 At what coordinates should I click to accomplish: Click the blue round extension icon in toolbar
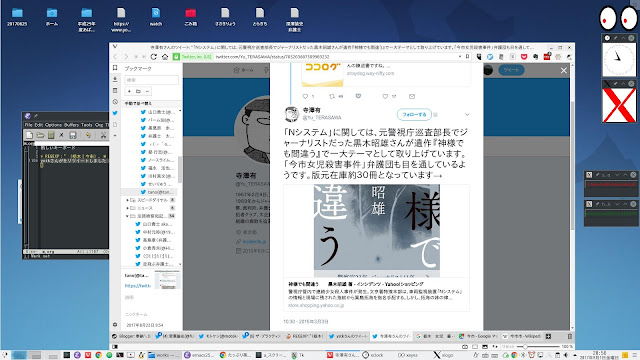490,57
